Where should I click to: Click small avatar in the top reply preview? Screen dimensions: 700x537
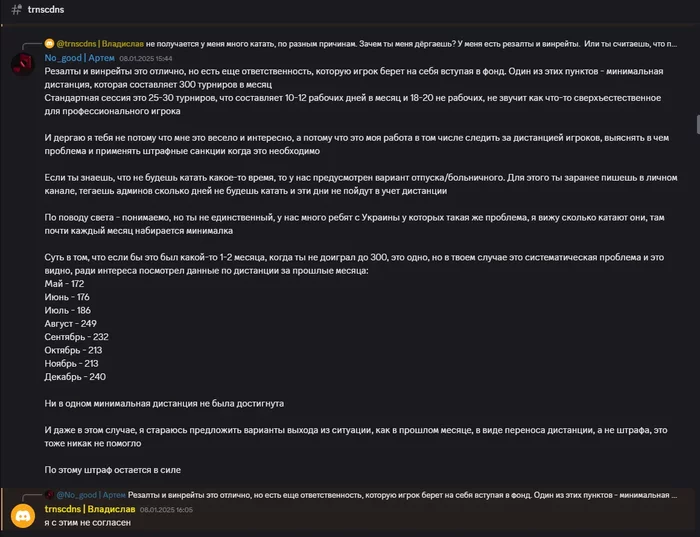(49, 44)
